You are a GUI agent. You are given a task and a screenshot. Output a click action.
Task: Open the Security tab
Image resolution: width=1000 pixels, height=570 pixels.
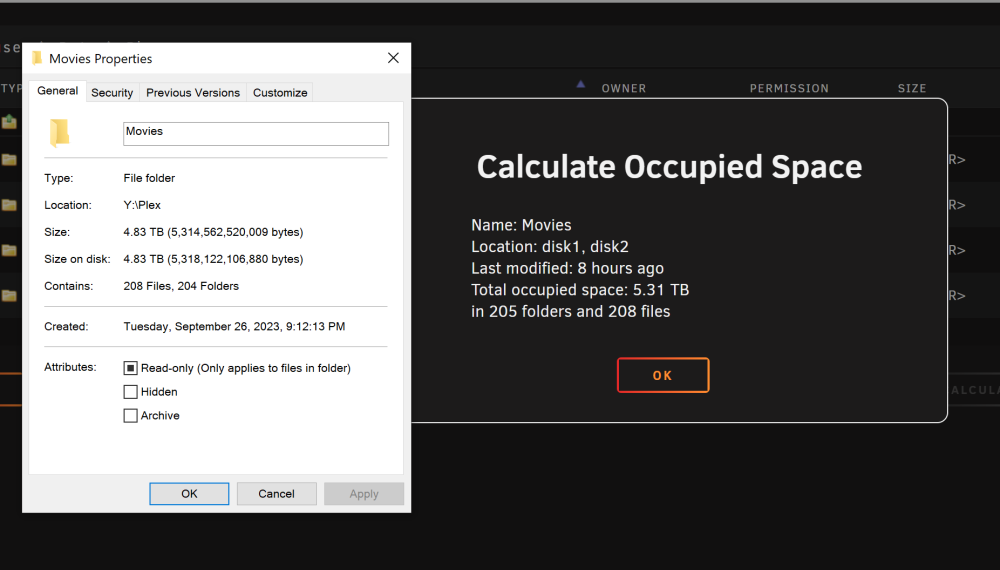(112, 93)
